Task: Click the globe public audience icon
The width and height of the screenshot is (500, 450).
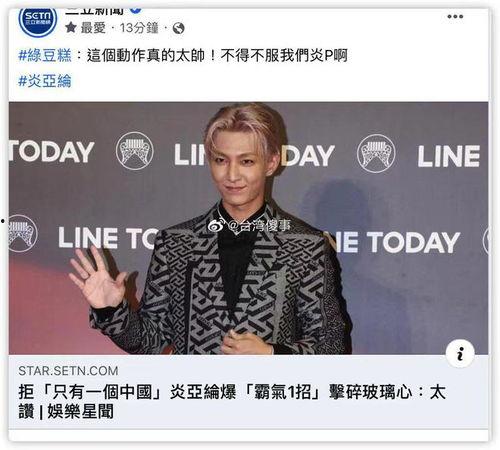Action: 179,28
